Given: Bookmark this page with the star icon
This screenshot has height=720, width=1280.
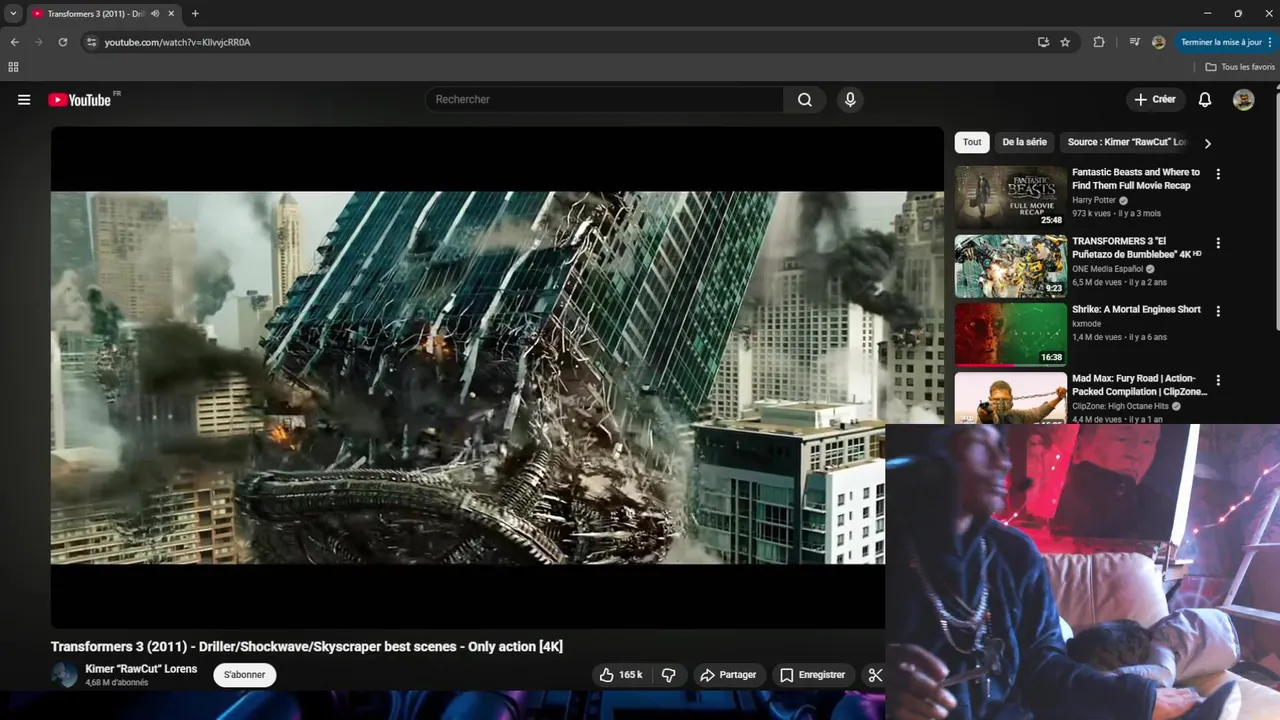Looking at the screenshot, I should point(1065,42).
